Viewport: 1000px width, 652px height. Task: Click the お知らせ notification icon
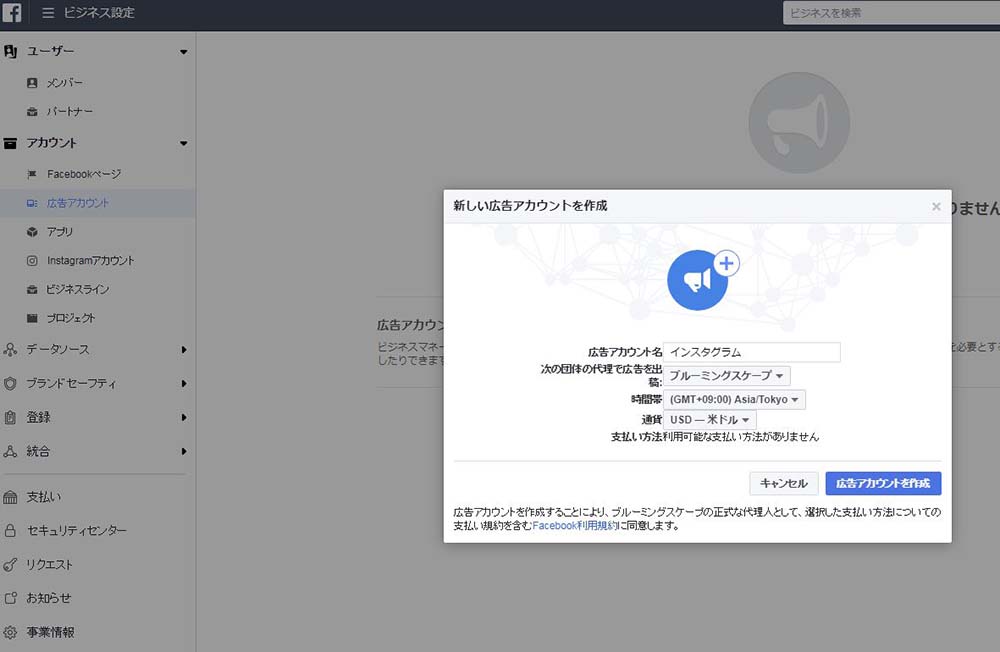[x=10, y=598]
